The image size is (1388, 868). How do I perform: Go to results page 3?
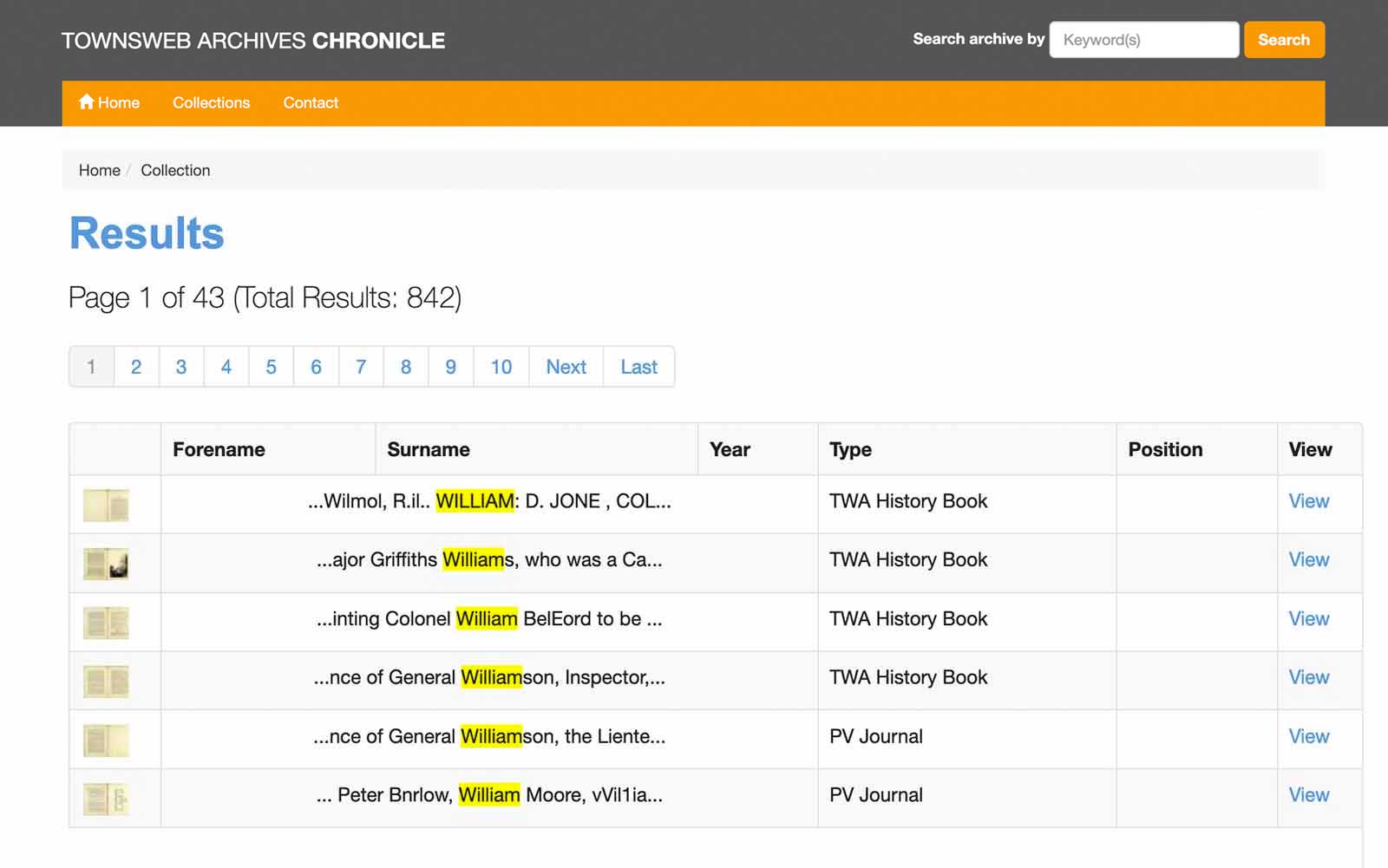pos(181,367)
